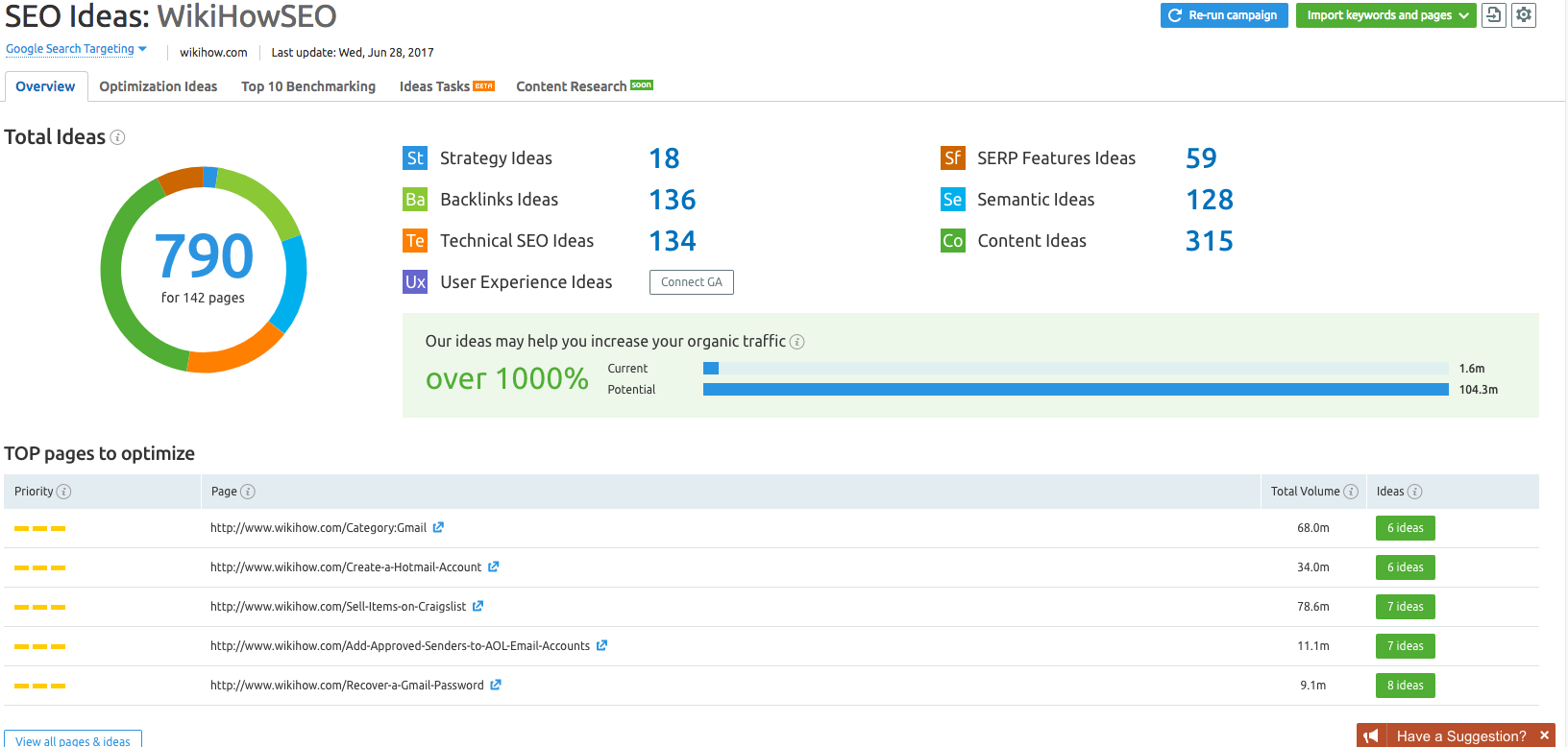This screenshot has width=1568, height=747.
Task: Open the Recover-a-Gmail-Password page URL
Action: click(x=347, y=686)
